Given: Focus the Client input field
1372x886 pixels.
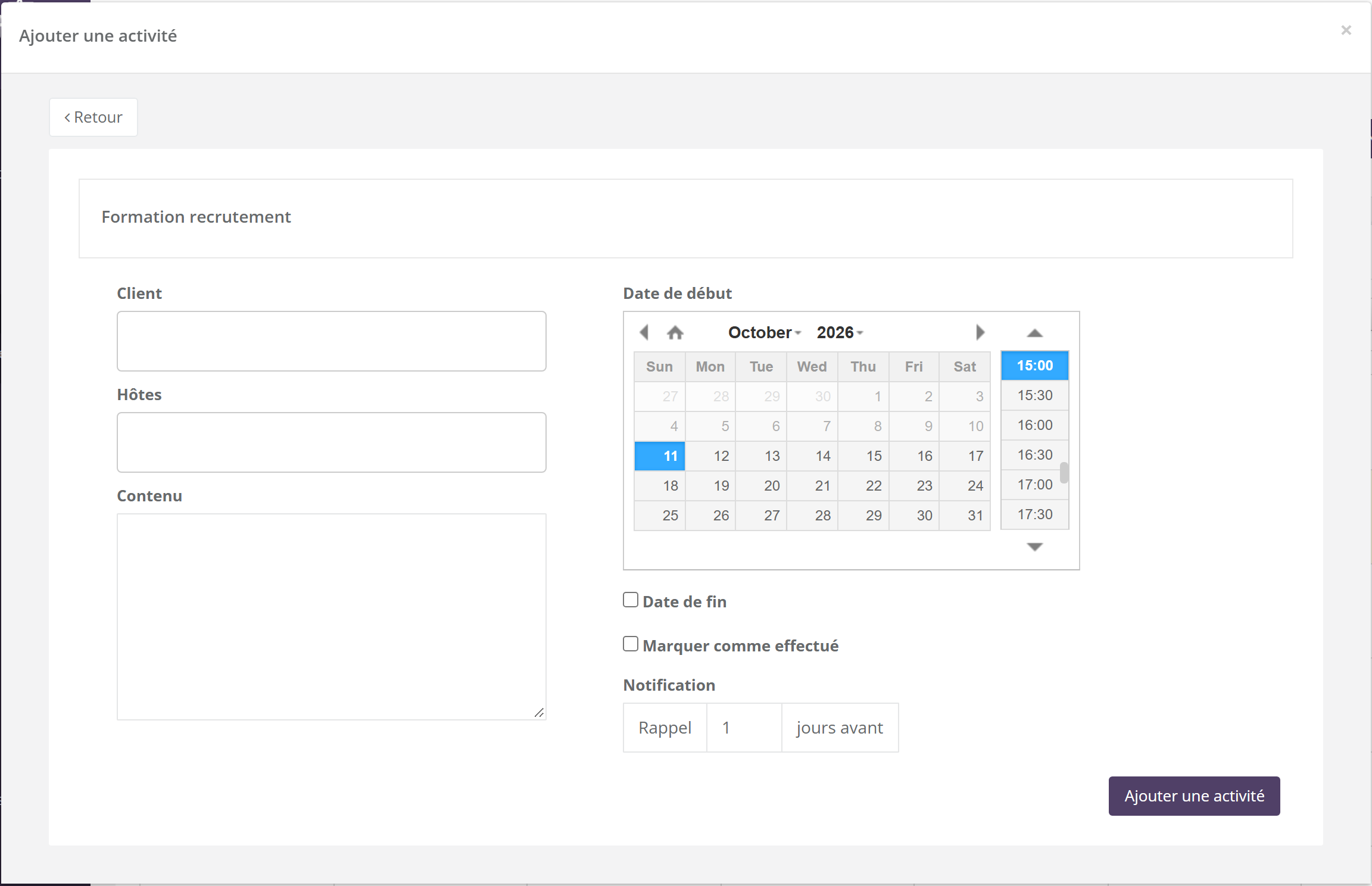Looking at the screenshot, I should 332,341.
